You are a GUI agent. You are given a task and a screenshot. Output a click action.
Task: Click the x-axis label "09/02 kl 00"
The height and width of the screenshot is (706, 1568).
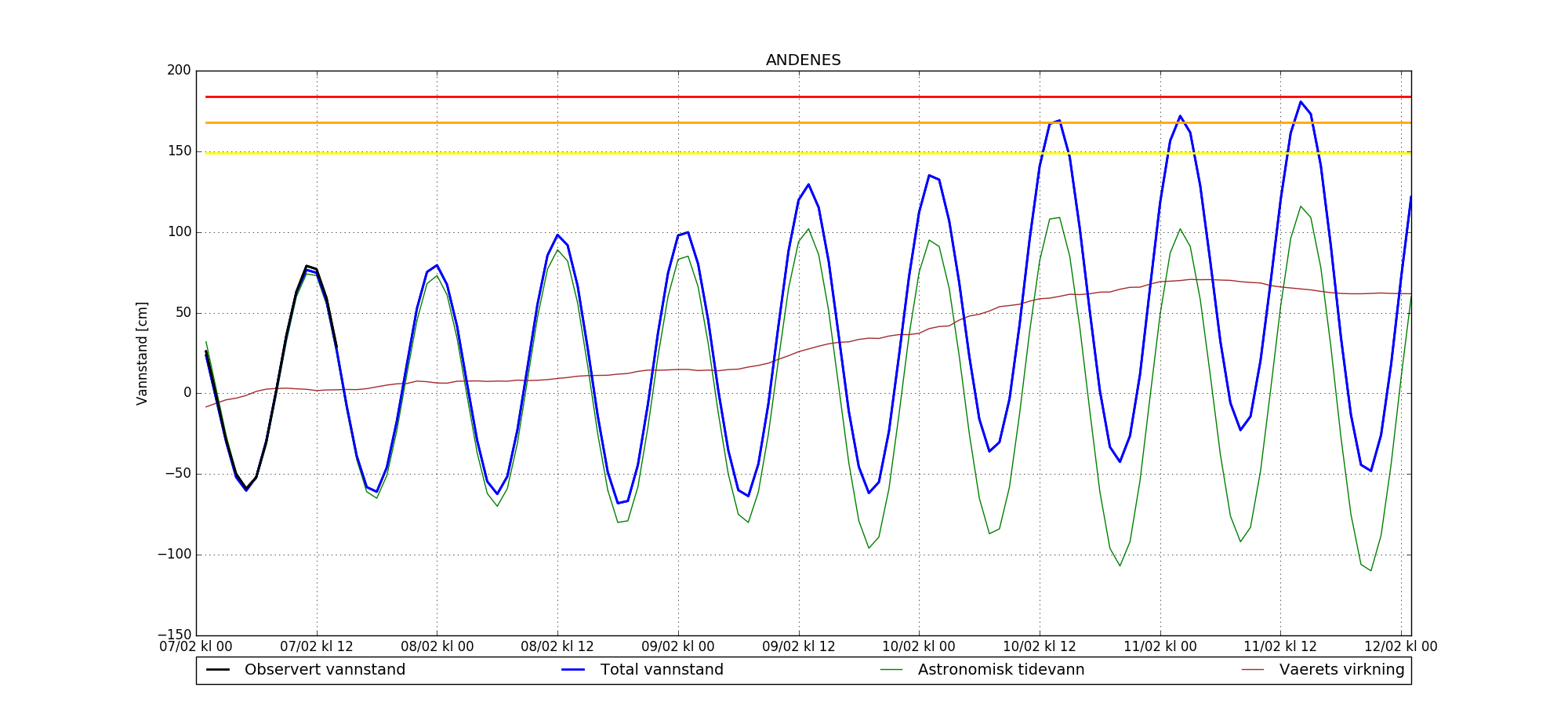click(x=678, y=647)
